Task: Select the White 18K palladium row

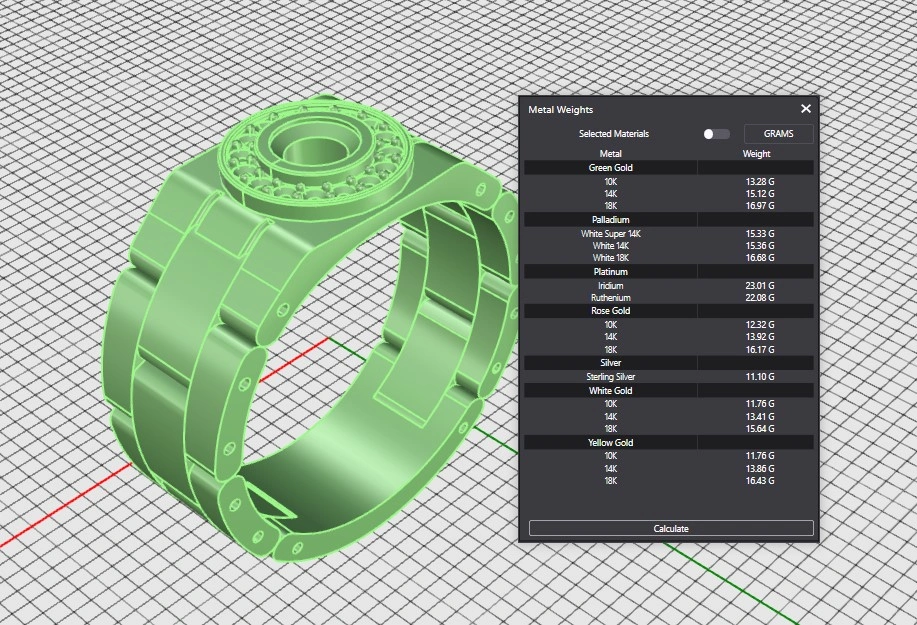Action: point(610,258)
